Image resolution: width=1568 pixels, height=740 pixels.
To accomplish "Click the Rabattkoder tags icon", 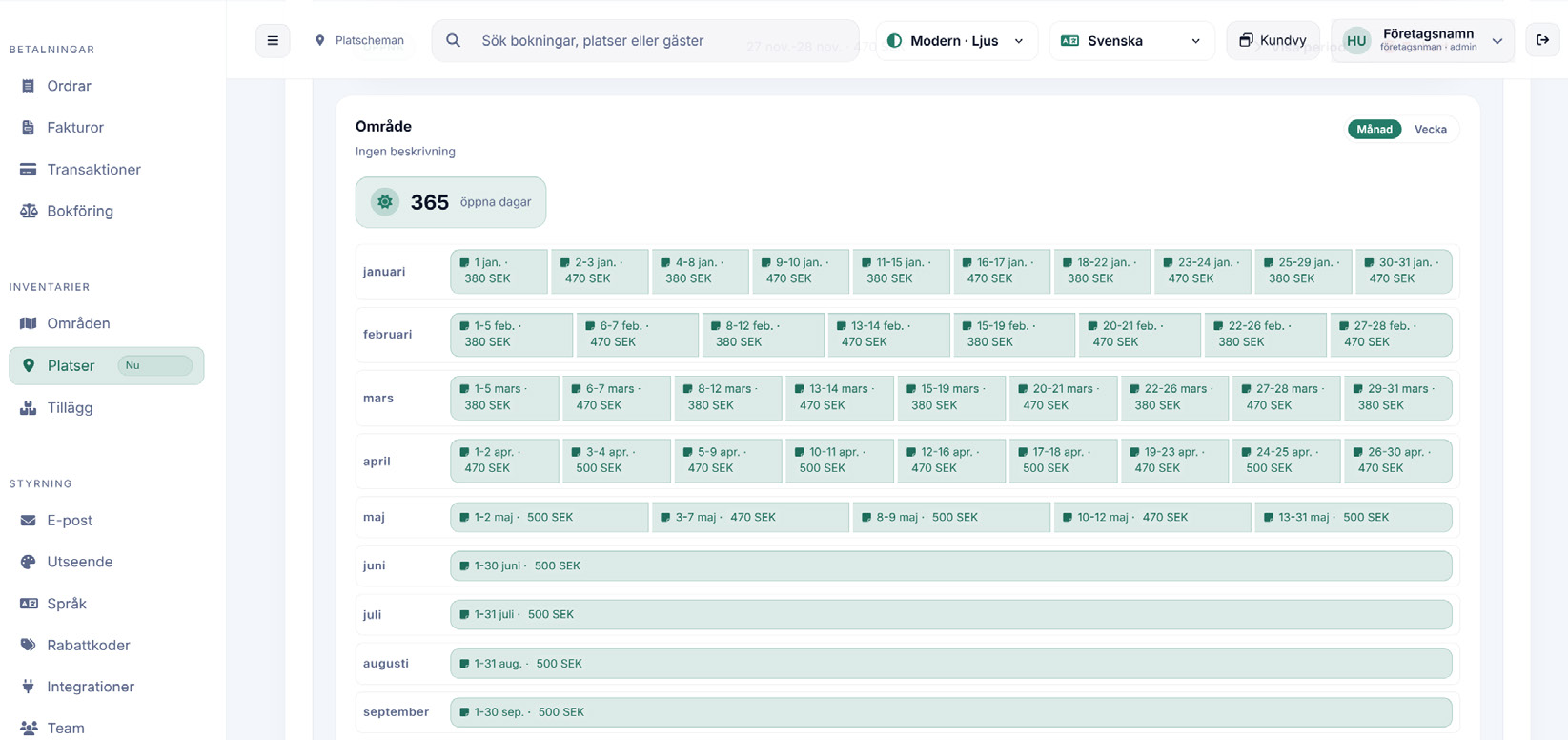I will point(29,646).
